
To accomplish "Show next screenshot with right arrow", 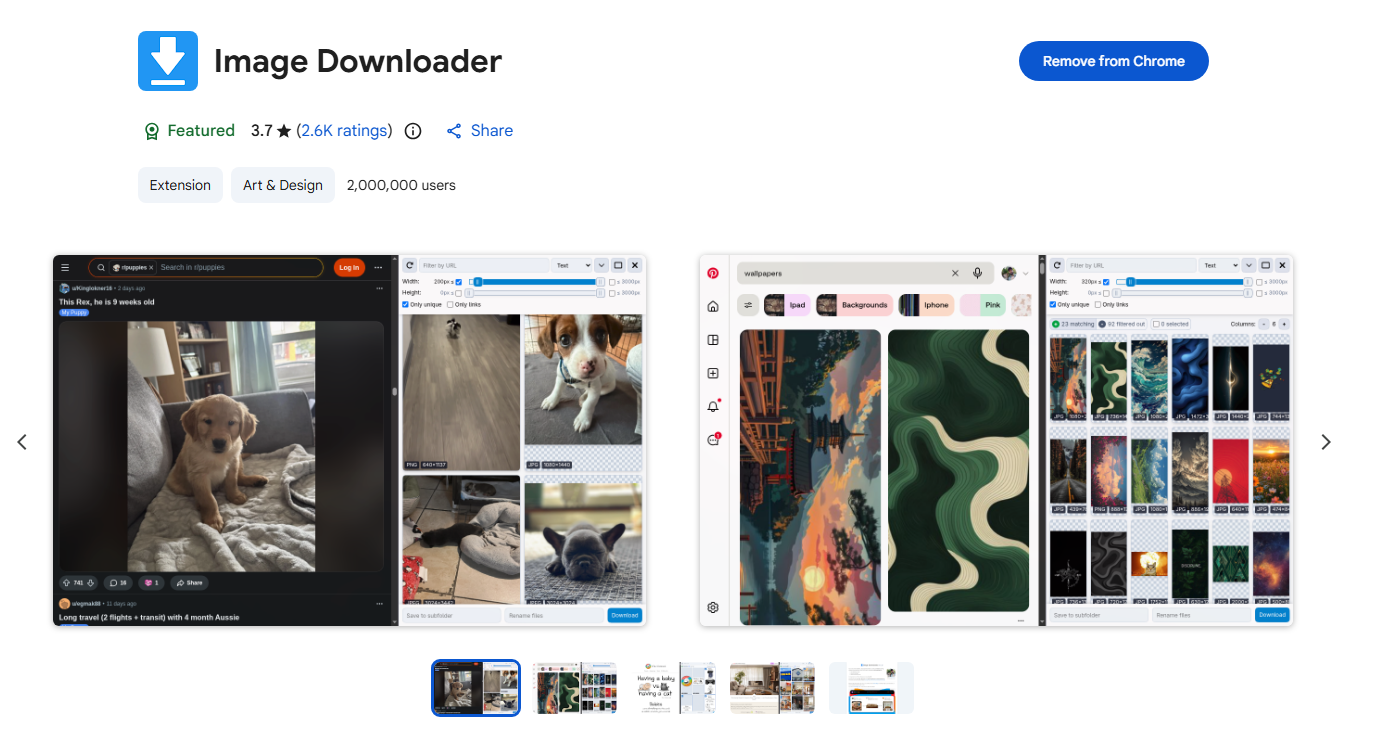I will (1326, 442).
